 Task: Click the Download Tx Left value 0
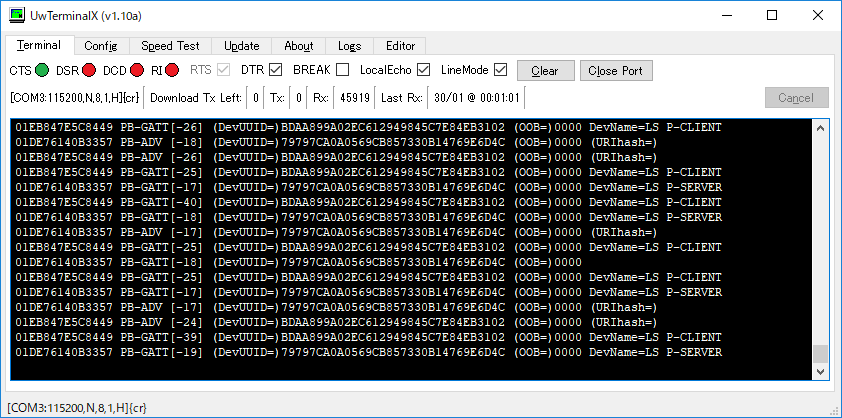tap(256, 98)
